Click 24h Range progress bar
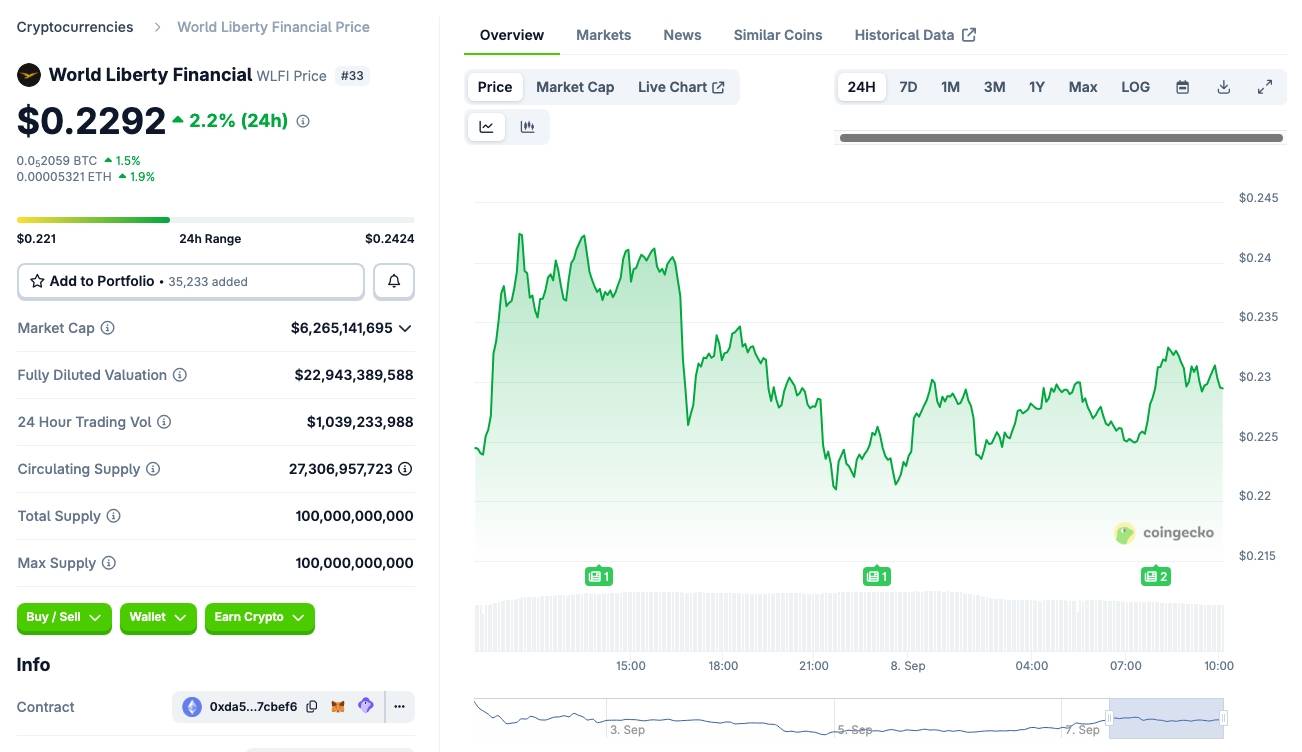This screenshot has width=1302, height=752. [x=216, y=220]
